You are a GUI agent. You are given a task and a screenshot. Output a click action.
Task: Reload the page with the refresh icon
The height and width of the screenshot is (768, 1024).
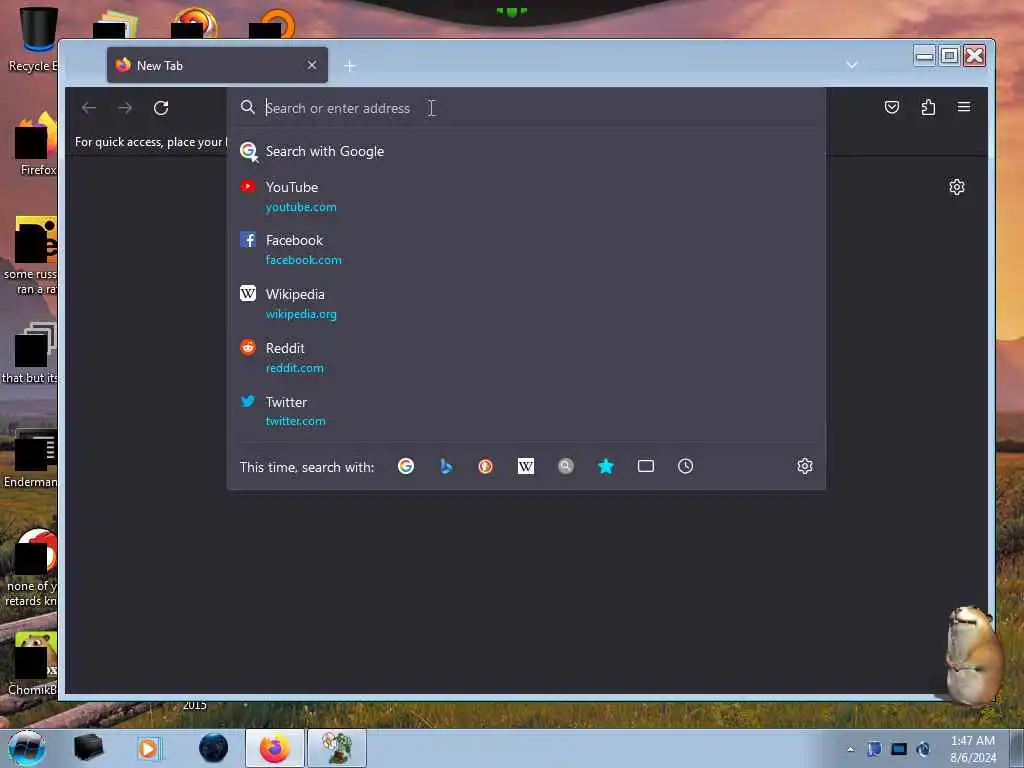pos(161,108)
